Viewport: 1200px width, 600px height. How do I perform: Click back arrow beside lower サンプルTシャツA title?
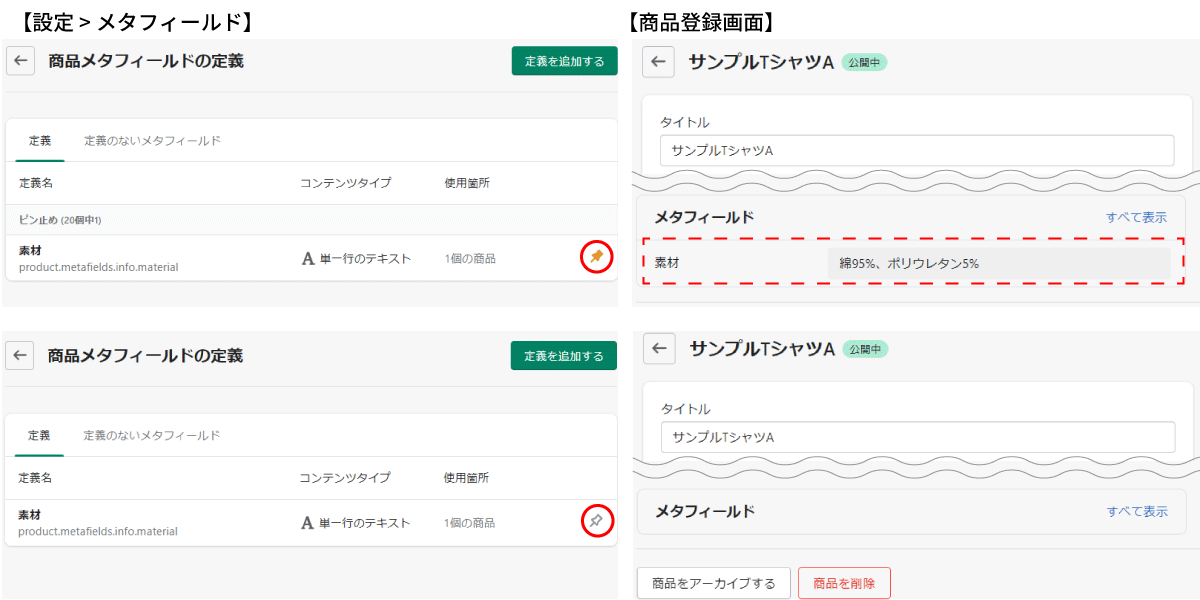[x=657, y=348]
